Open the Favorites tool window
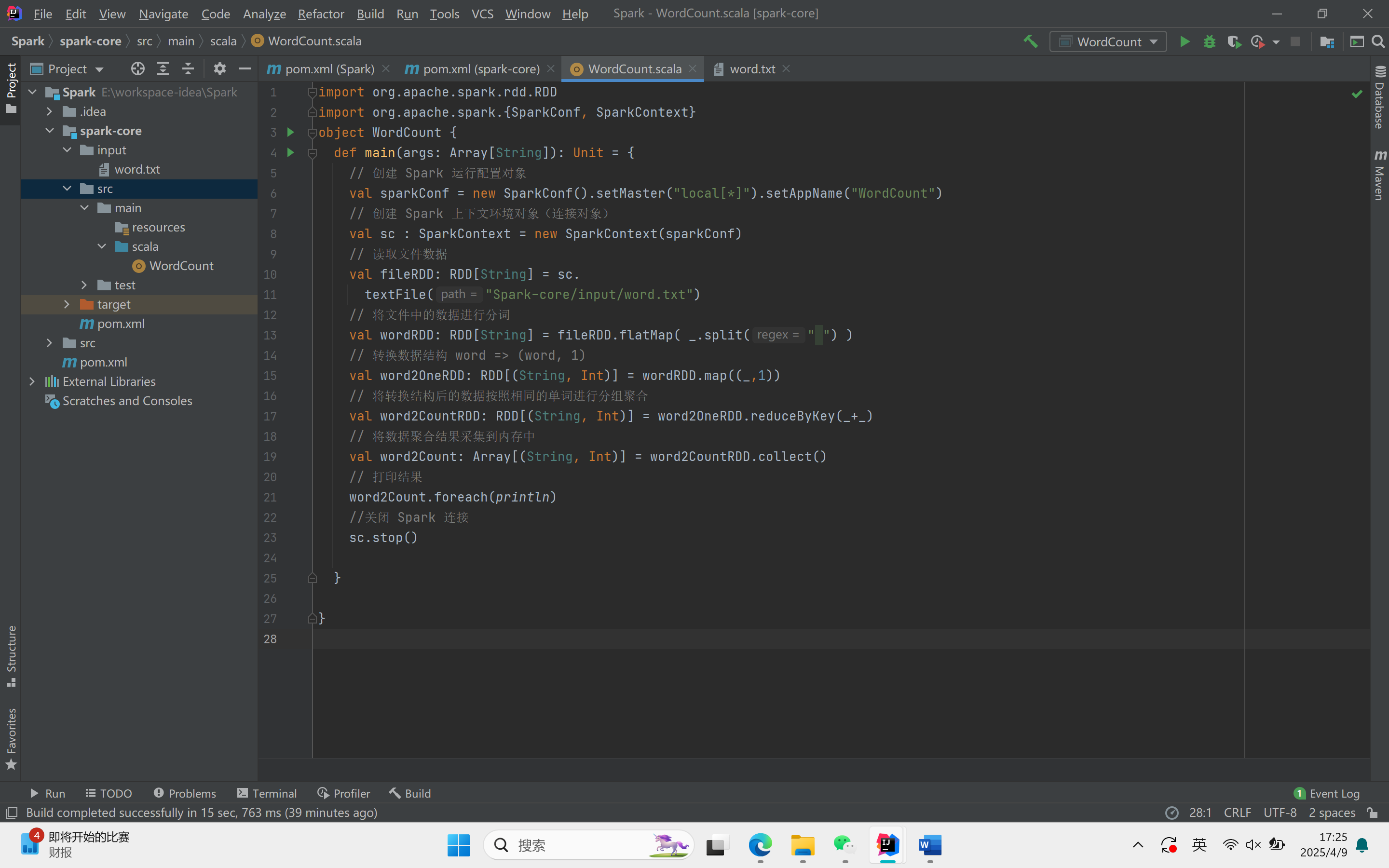 pyautogui.click(x=11, y=738)
